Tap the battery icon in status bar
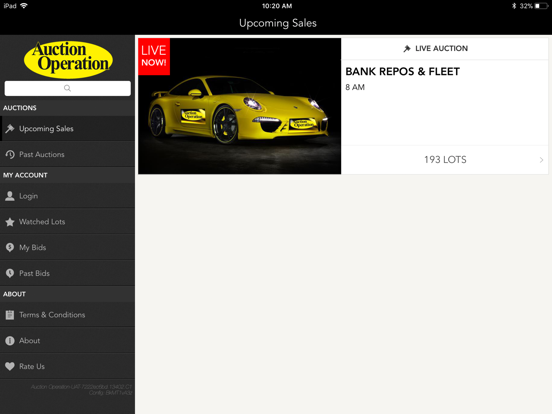 [x=541, y=6]
